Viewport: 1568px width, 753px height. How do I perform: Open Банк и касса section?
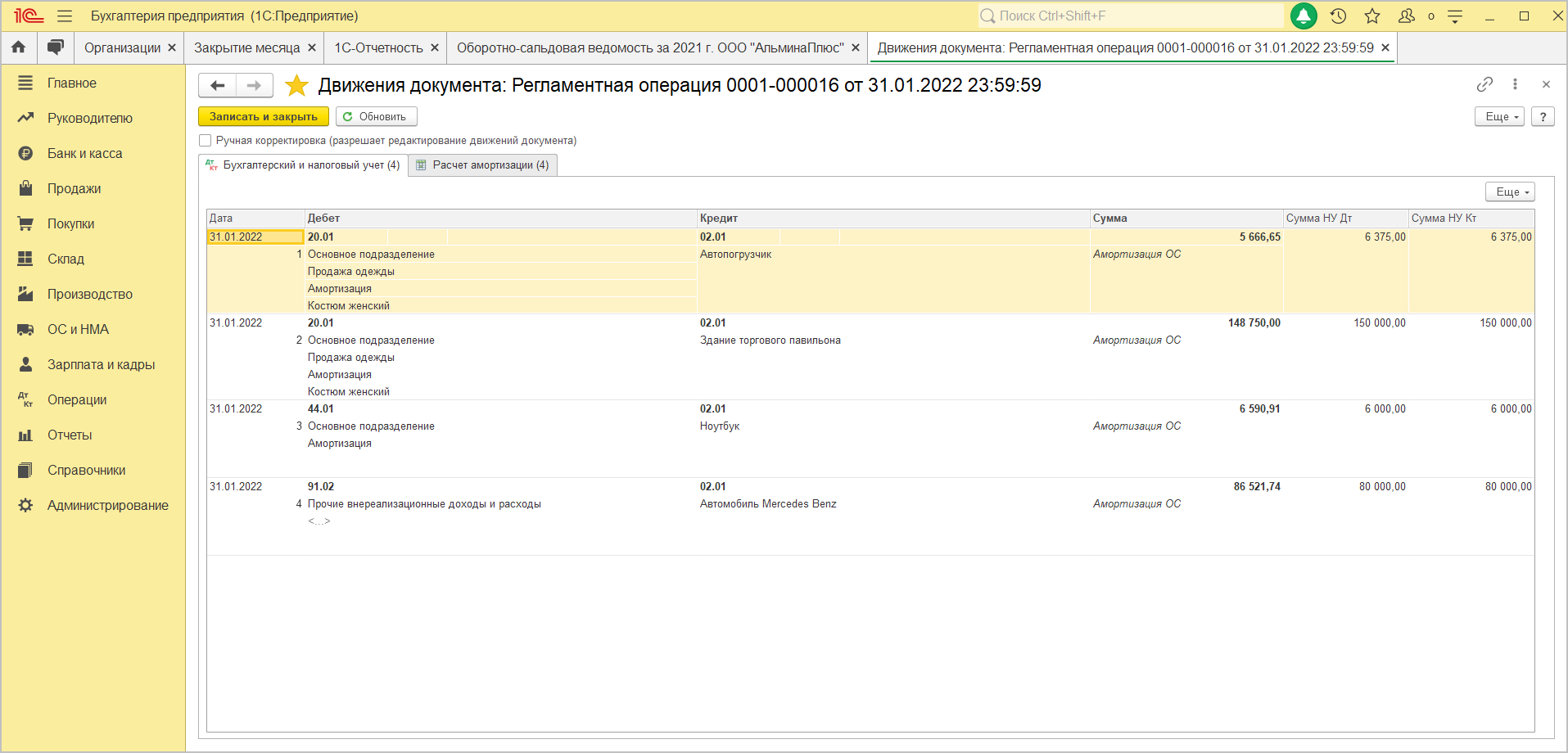(x=93, y=153)
